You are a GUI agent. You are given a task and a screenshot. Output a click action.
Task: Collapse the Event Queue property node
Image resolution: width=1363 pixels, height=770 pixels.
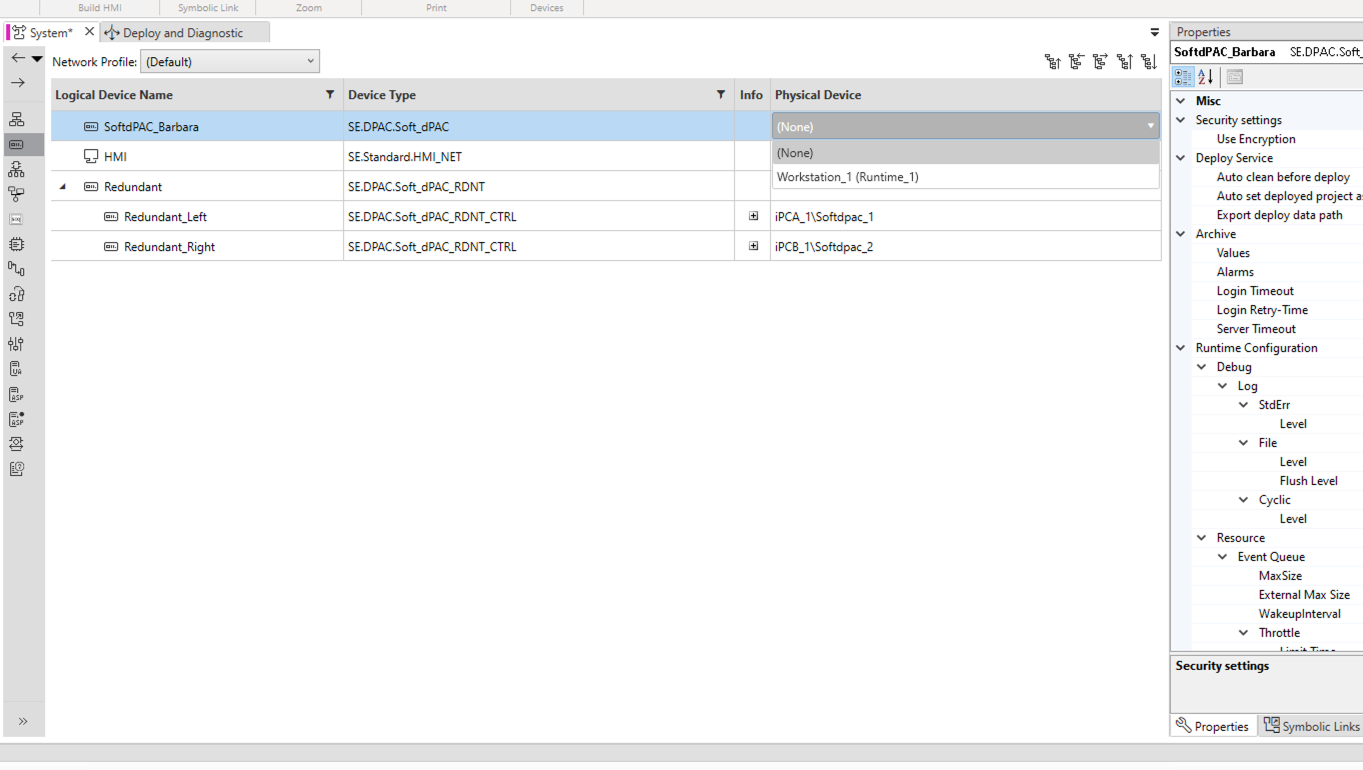[x=1223, y=557]
